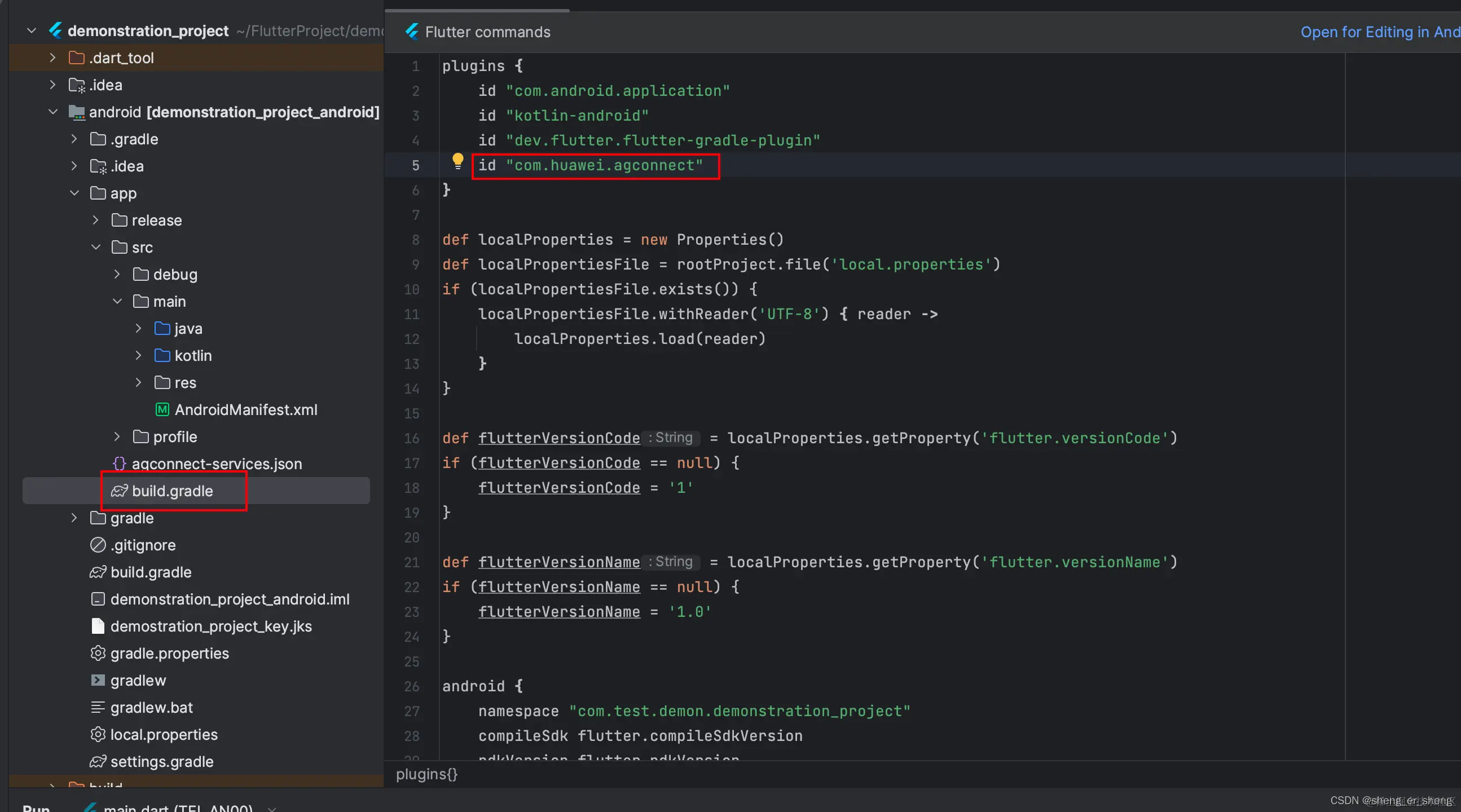
Task: Open the main.dart run tab dropdown
Action: [272, 808]
